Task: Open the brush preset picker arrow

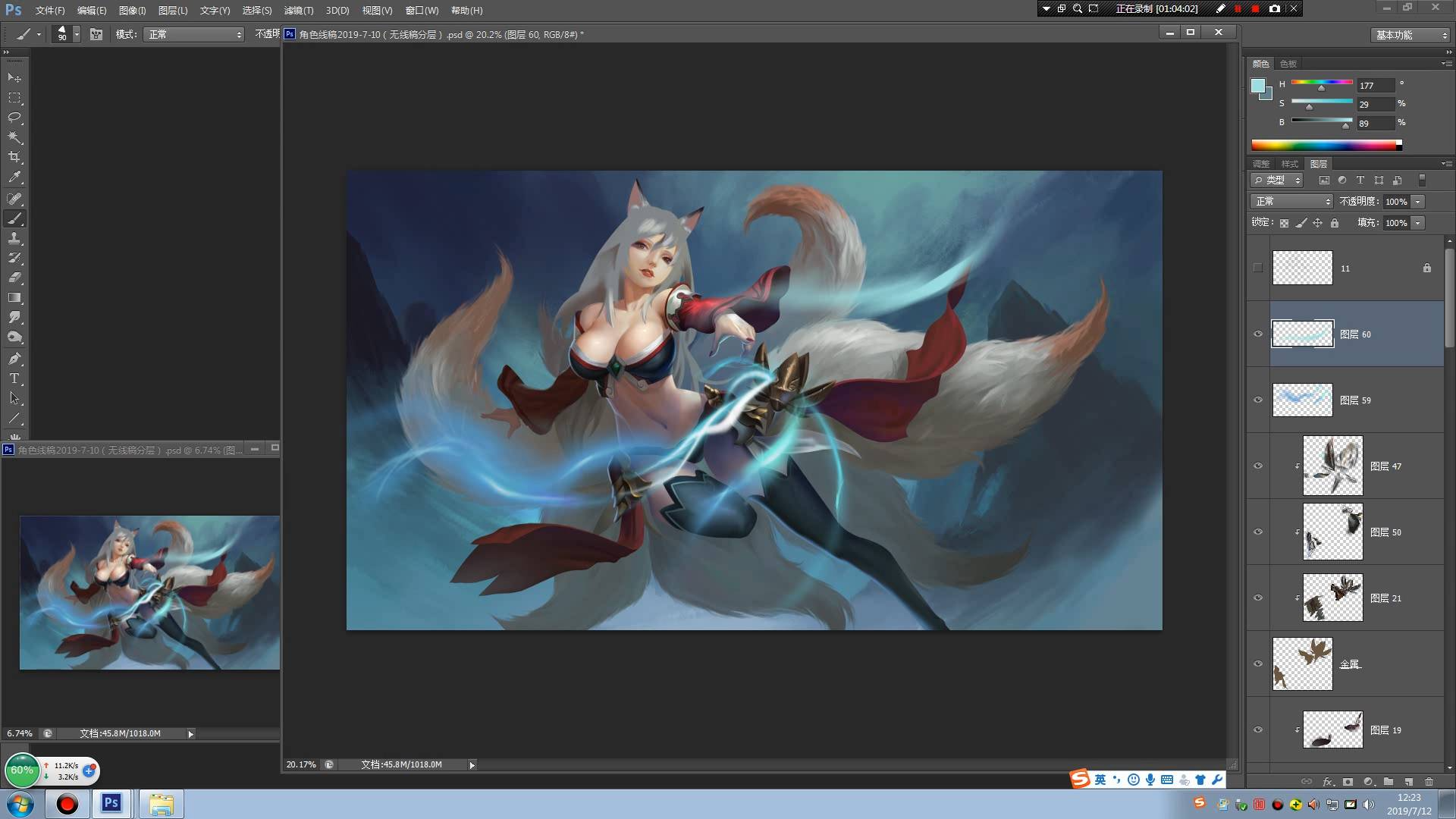Action: click(x=77, y=34)
